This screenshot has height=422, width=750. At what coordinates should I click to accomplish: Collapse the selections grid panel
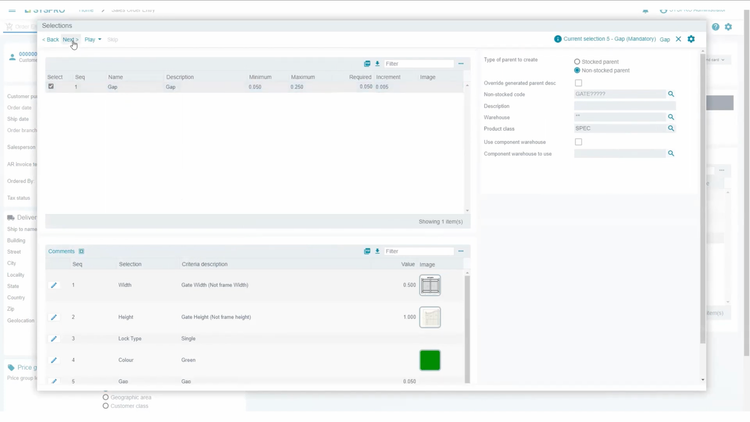coord(461,64)
